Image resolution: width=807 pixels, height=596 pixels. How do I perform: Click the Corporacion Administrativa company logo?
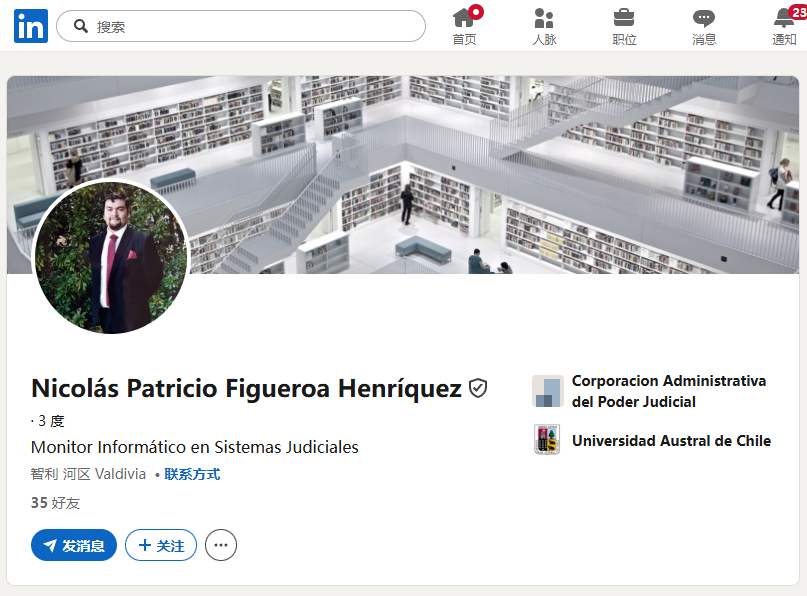(x=548, y=391)
